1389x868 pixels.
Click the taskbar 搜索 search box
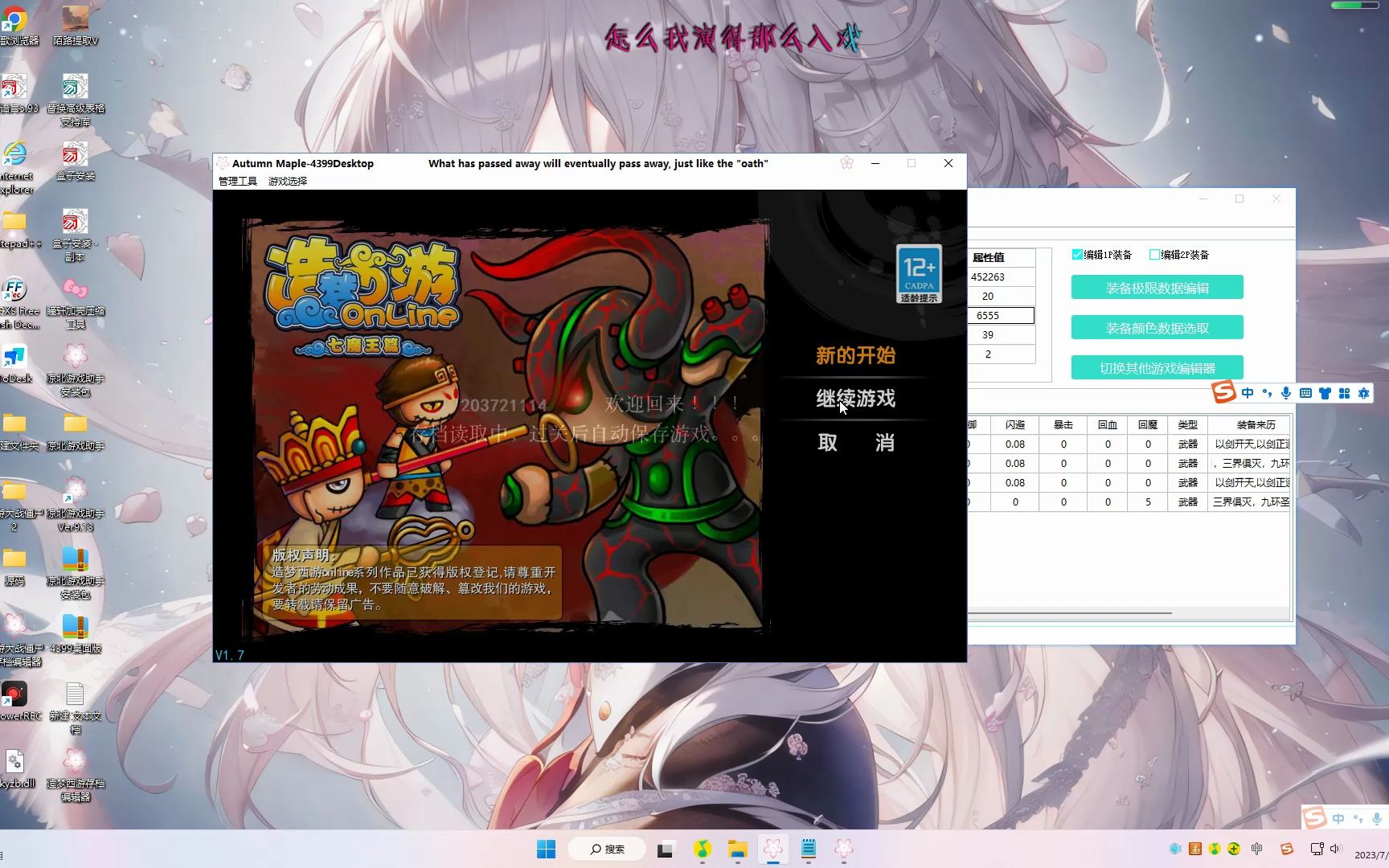click(x=607, y=849)
